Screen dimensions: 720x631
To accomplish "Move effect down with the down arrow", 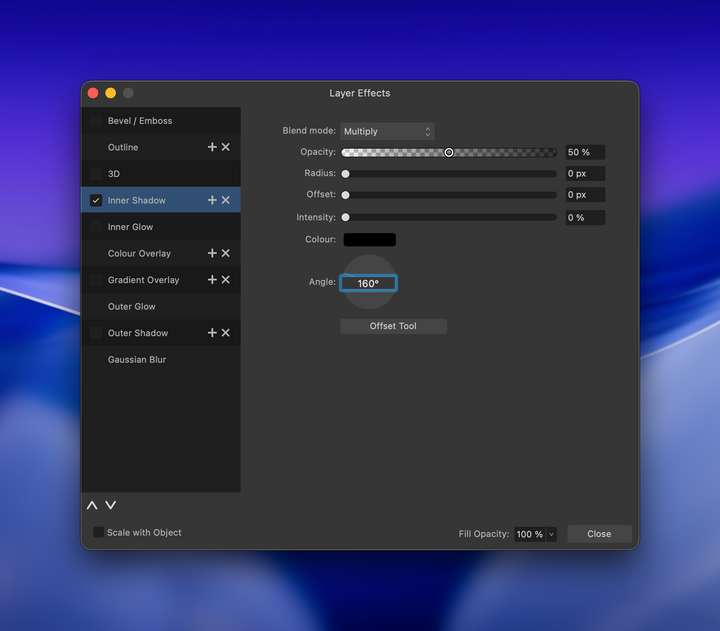I will point(111,506).
